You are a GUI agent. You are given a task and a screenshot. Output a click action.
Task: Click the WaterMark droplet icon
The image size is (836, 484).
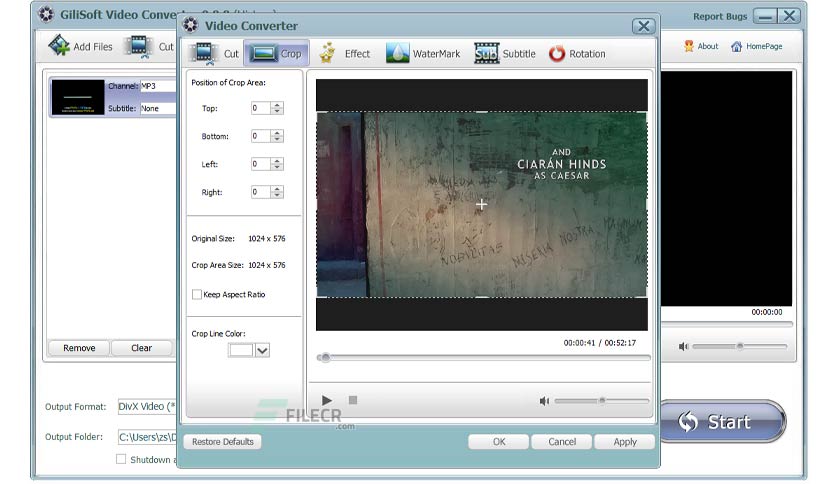397,53
